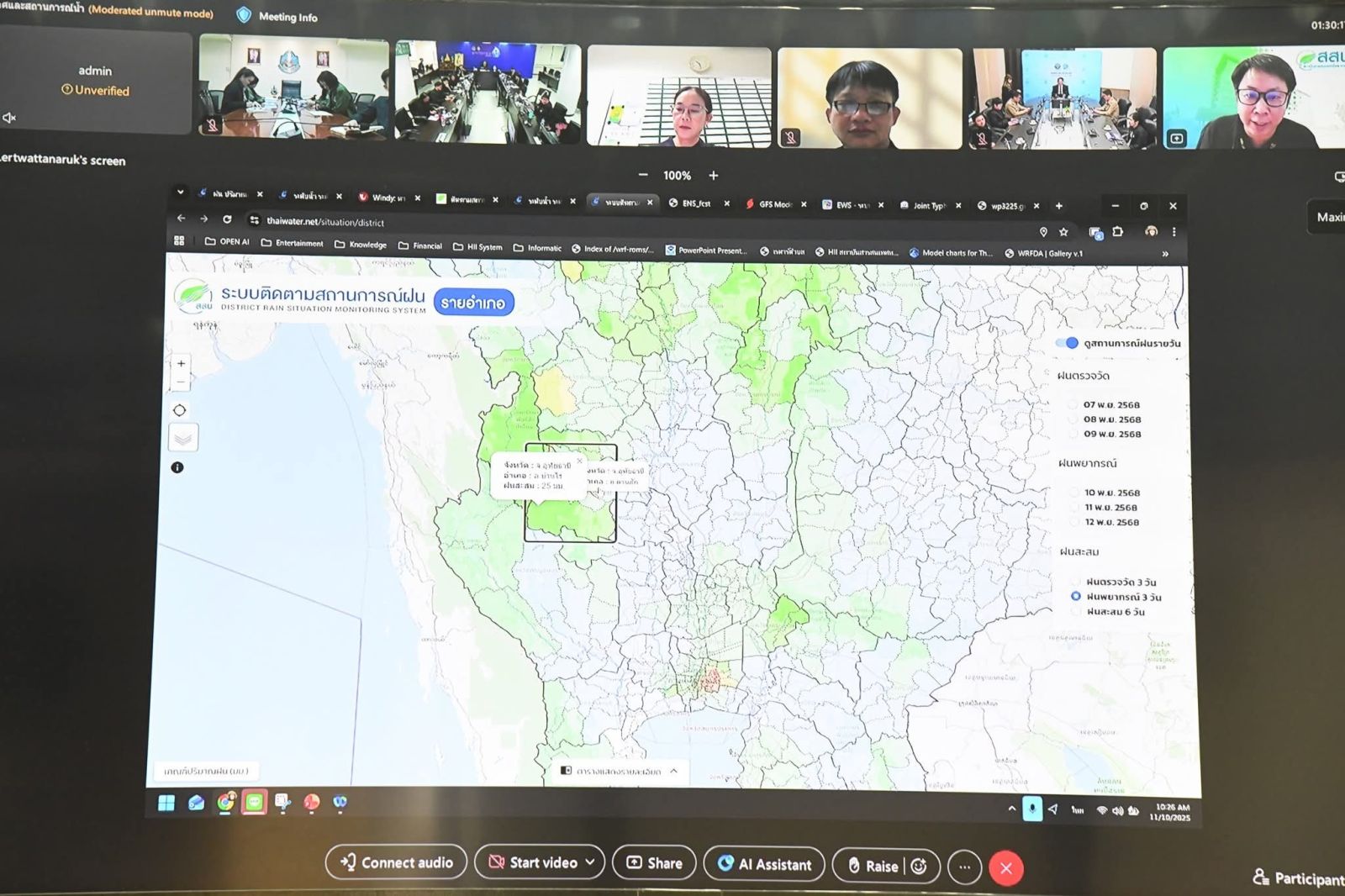The image size is (1345, 896).
Task: Click the map info icon
Action: [177, 467]
